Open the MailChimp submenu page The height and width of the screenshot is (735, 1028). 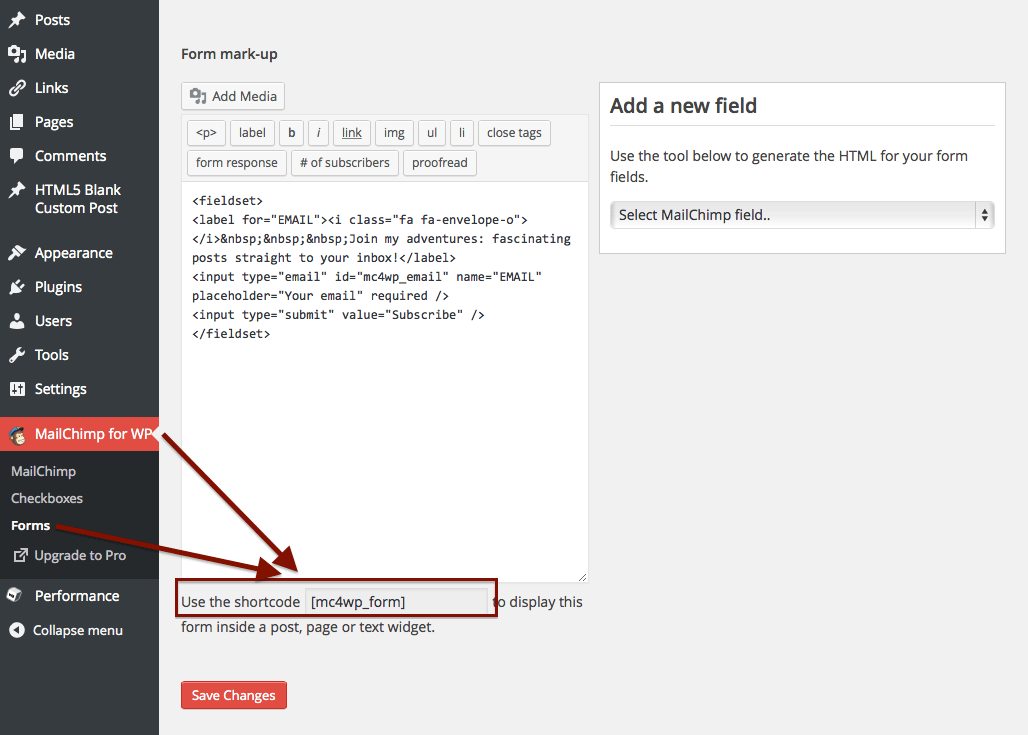(43, 471)
